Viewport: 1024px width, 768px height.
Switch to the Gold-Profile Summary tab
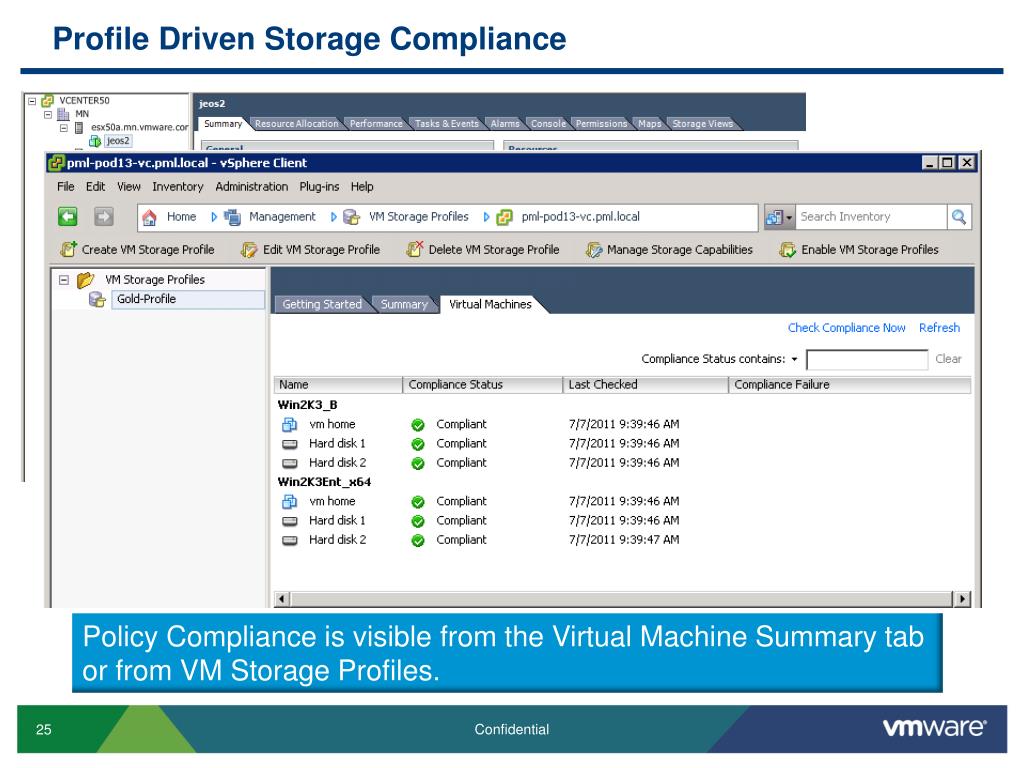pyautogui.click(x=404, y=304)
